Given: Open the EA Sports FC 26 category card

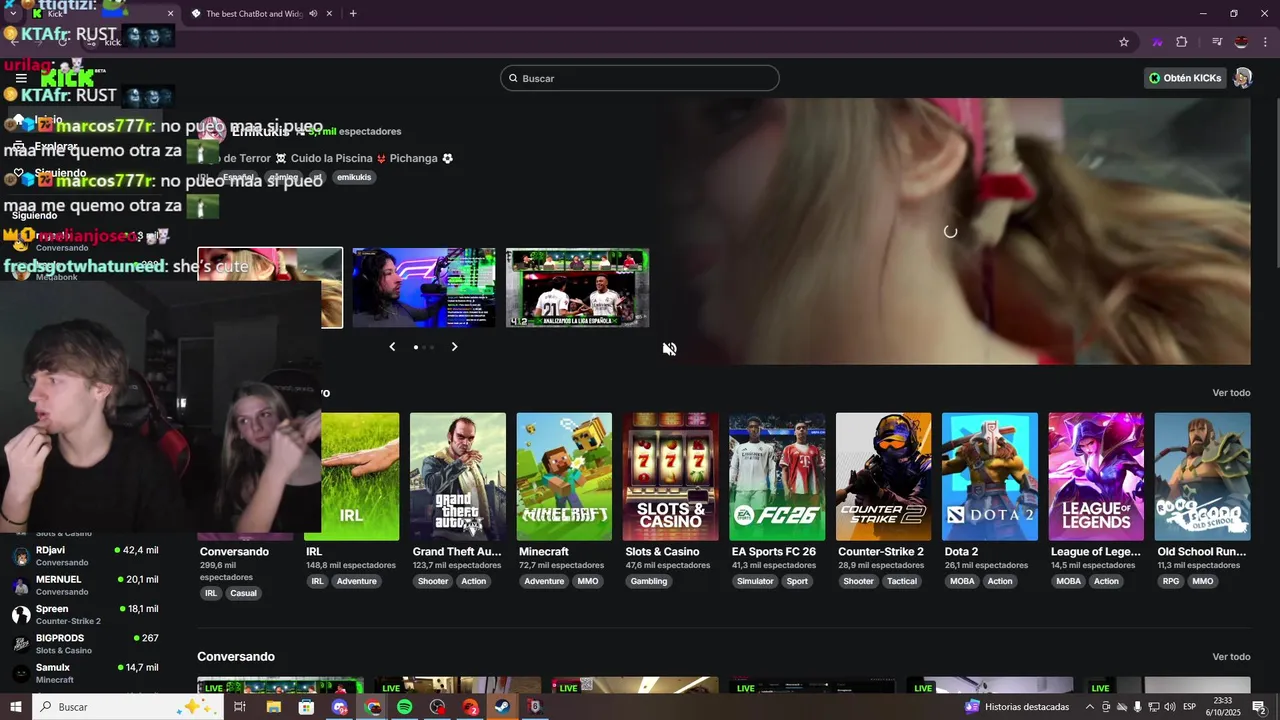Looking at the screenshot, I should point(777,477).
